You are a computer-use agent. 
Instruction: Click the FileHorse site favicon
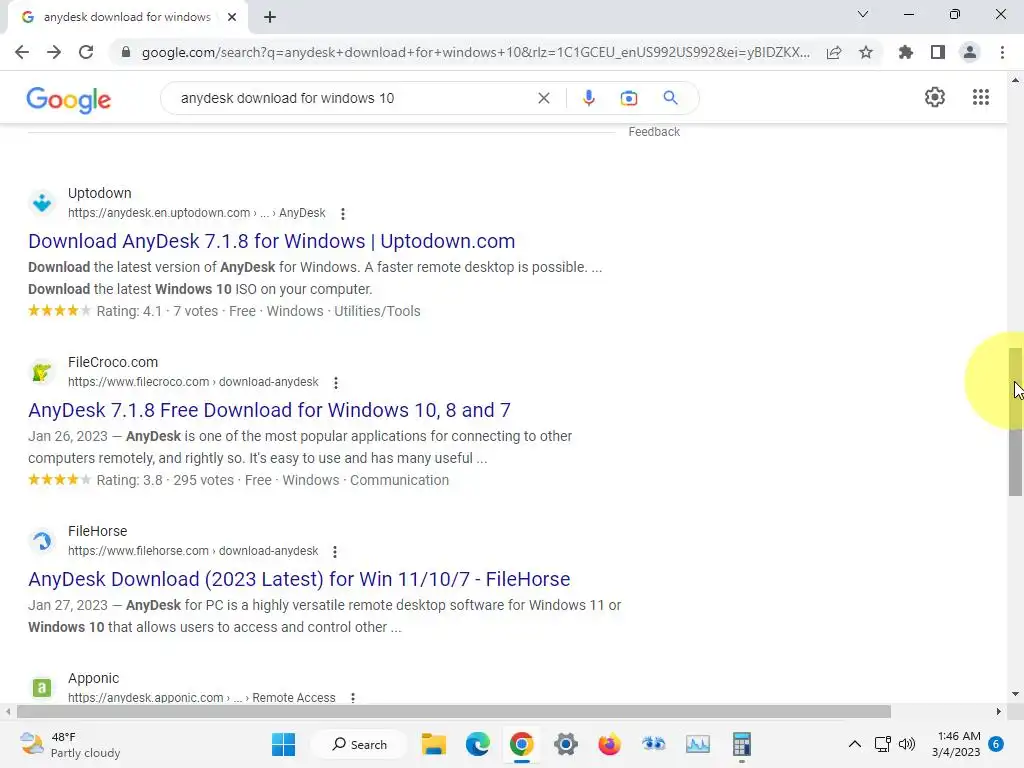pos(42,541)
